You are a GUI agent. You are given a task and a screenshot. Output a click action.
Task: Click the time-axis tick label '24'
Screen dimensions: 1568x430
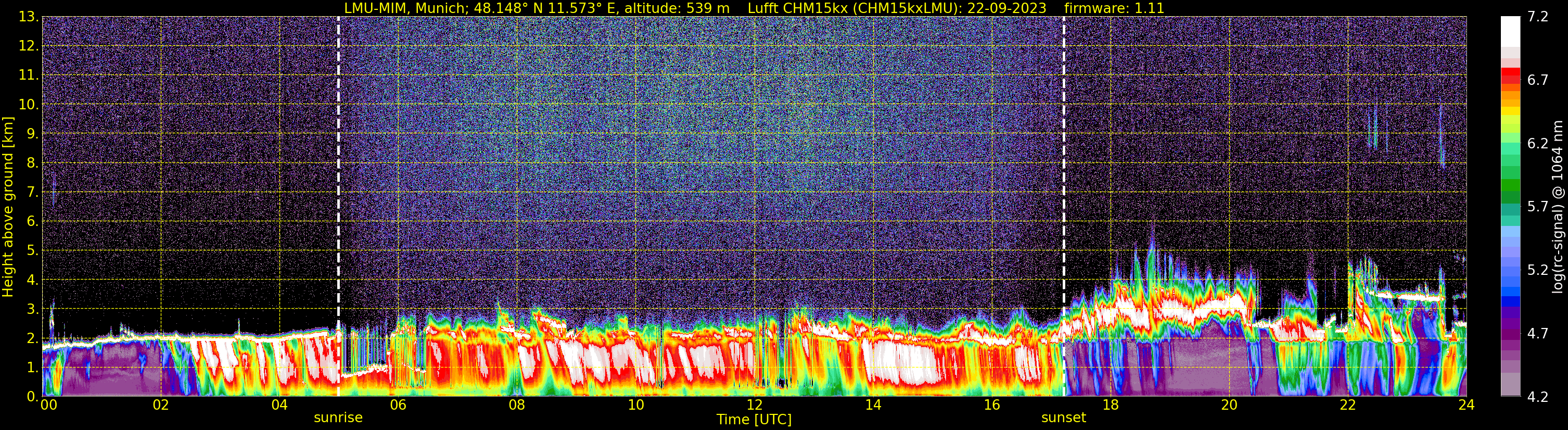[1467, 406]
